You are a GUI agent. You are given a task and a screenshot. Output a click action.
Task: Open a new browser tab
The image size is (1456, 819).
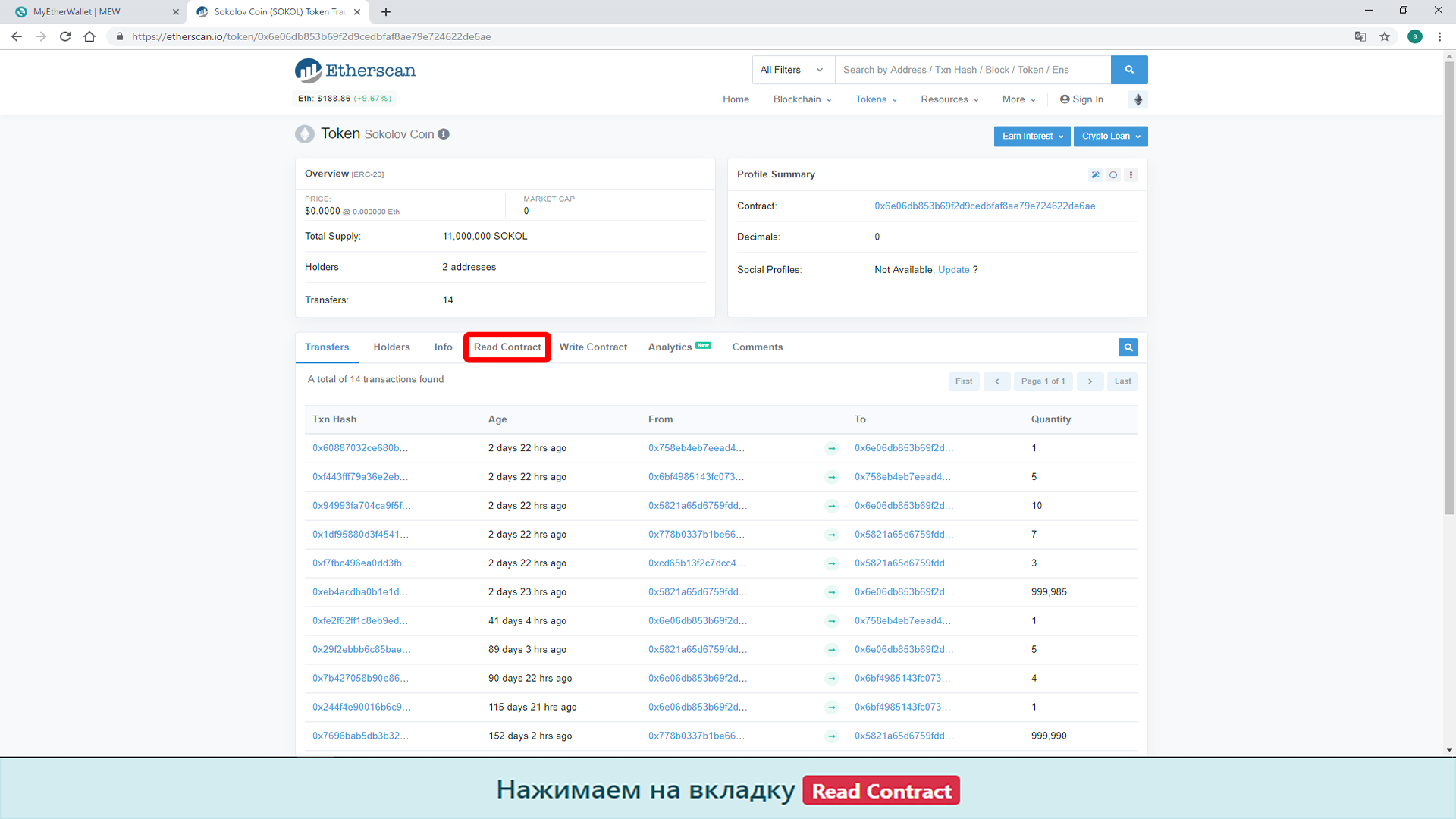point(386,12)
